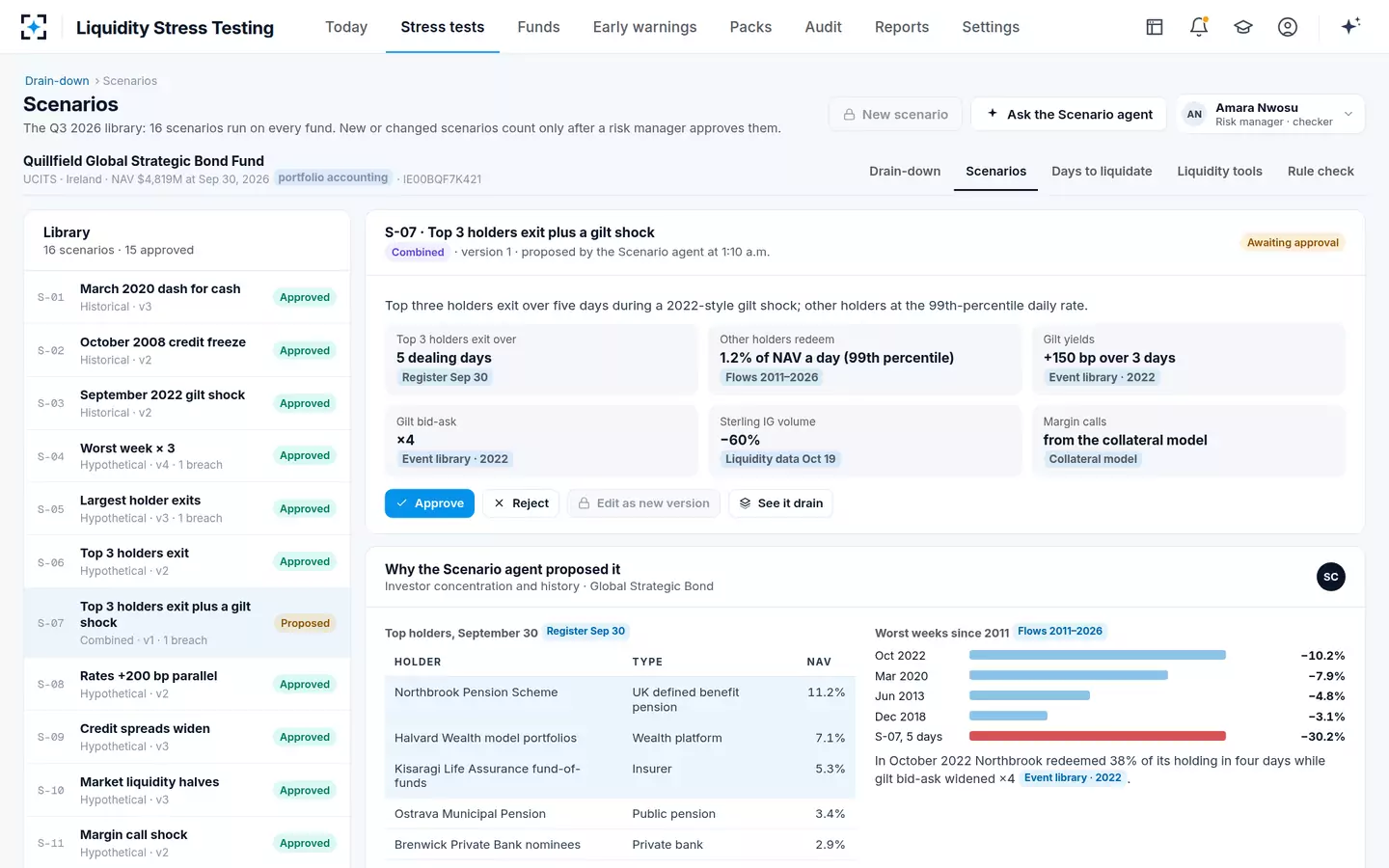Select scenario S-01 March 2020 dash for cash

(x=187, y=297)
